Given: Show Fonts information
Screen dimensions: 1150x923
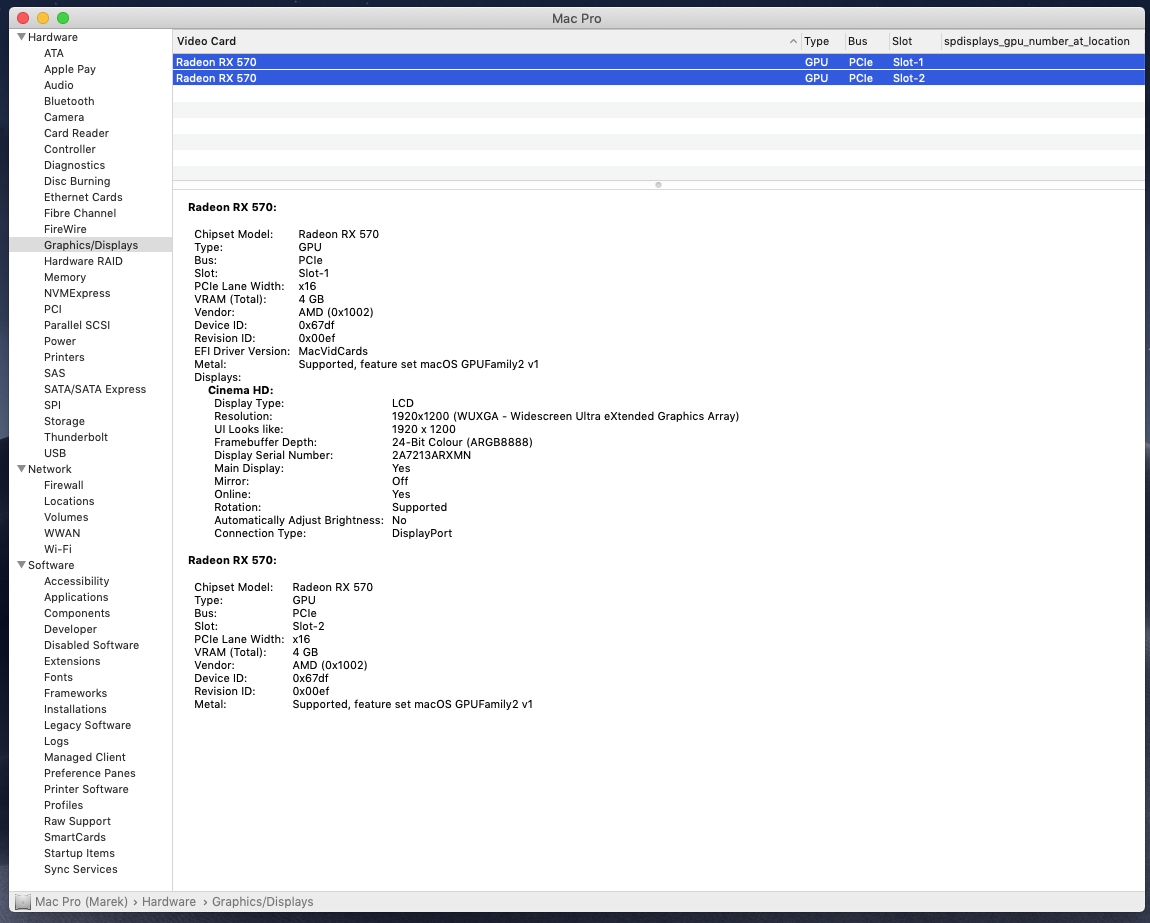Looking at the screenshot, I should point(58,677).
